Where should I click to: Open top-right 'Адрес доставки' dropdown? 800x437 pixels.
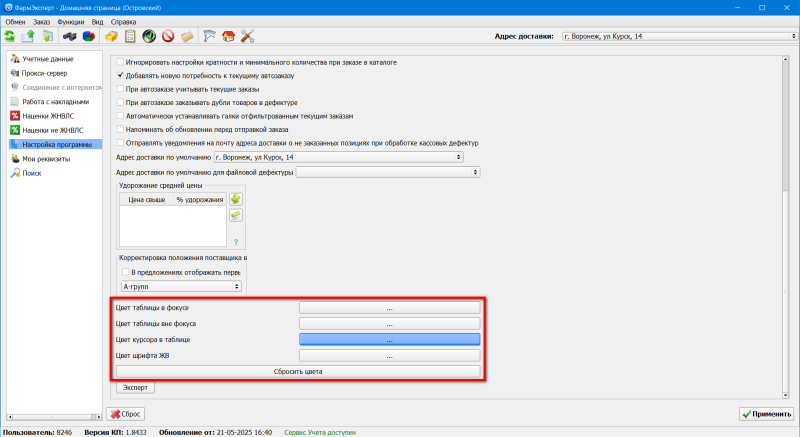point(677,37)
